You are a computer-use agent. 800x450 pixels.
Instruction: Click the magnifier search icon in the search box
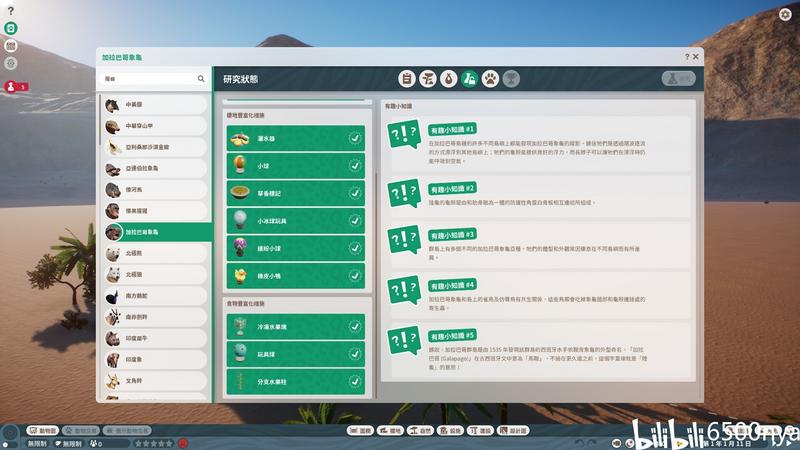coord(201,79)
